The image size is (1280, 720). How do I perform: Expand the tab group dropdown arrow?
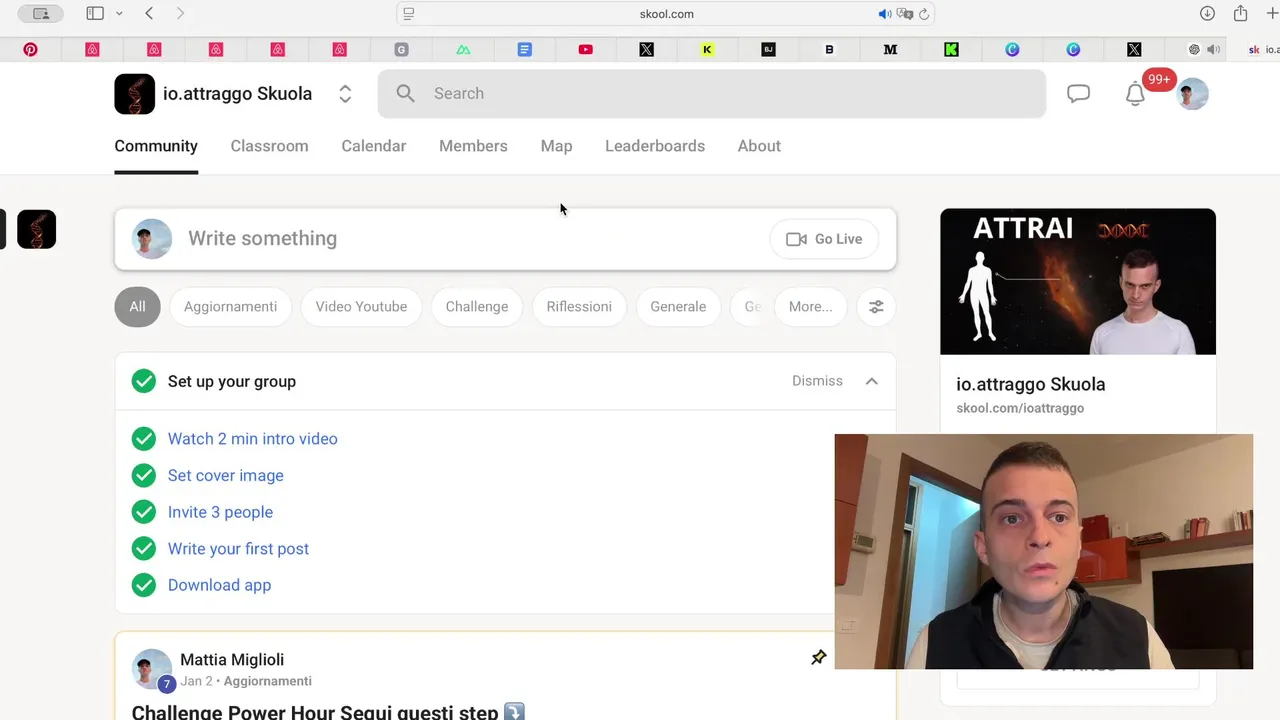click(x=119, y=13)
